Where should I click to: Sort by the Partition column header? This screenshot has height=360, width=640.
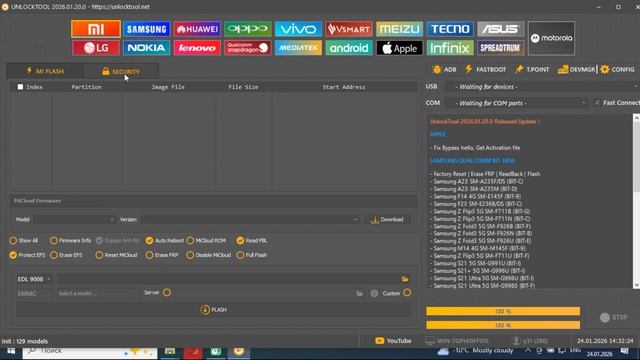(86, 87)
